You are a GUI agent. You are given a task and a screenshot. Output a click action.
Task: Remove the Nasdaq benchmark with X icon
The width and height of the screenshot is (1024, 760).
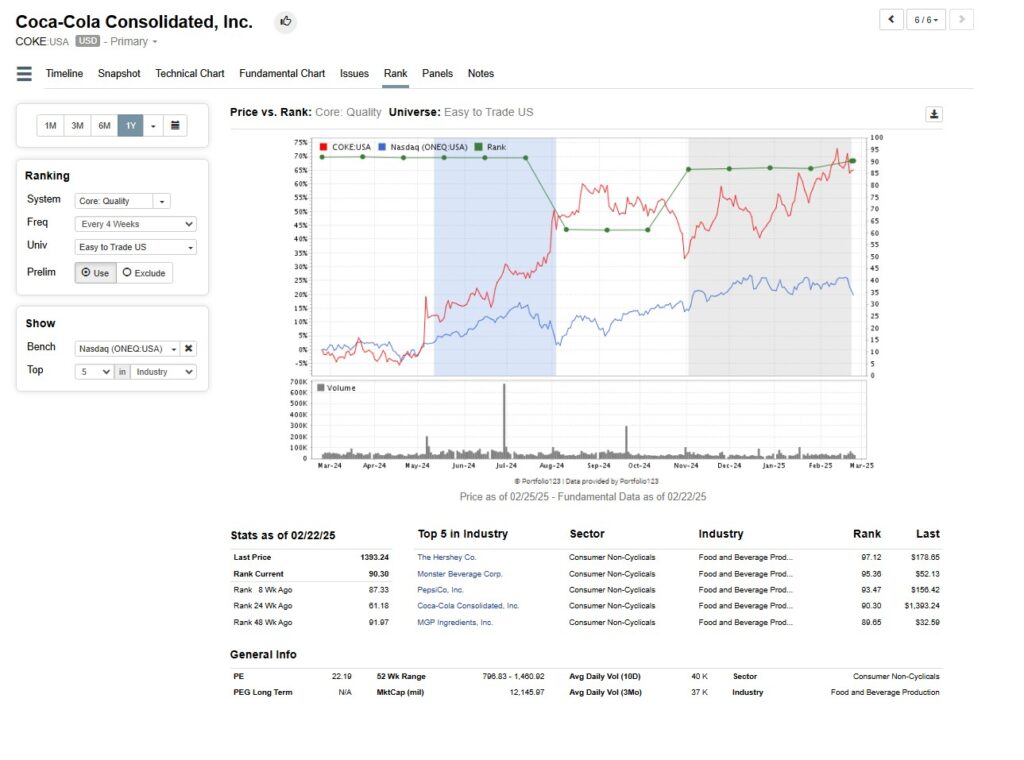[188, 349]
